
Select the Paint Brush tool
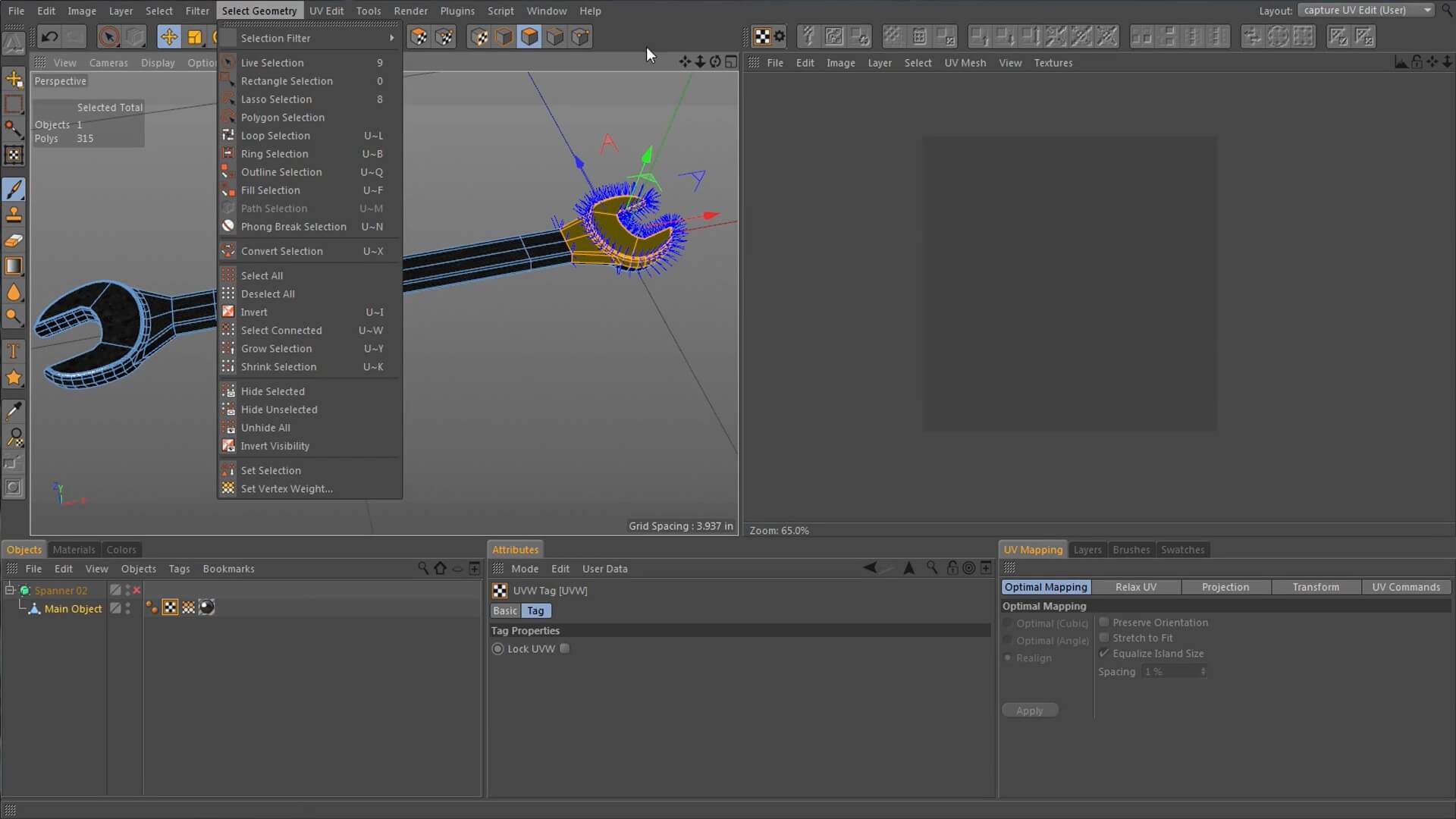pyautogui.click(x=14, y=190)
